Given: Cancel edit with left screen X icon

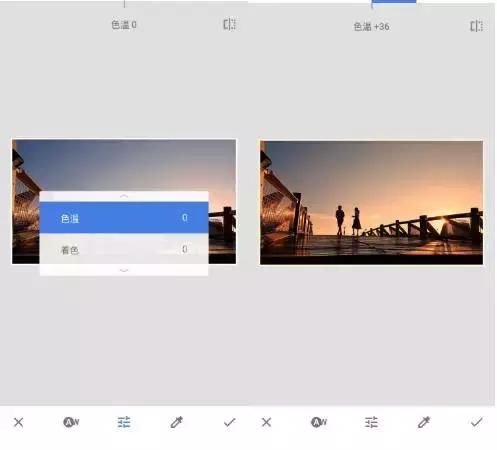Looking at the screenshot, I should (x=19, y=422).
